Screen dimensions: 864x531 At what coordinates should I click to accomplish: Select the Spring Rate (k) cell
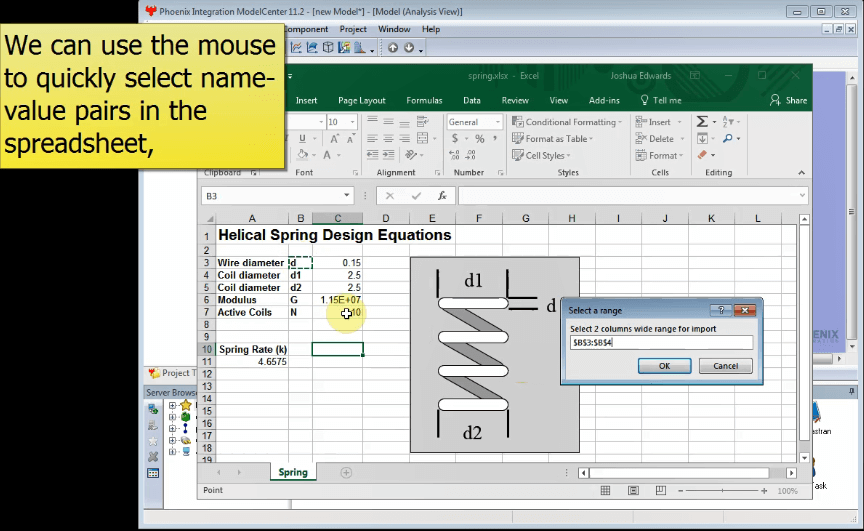252,349
